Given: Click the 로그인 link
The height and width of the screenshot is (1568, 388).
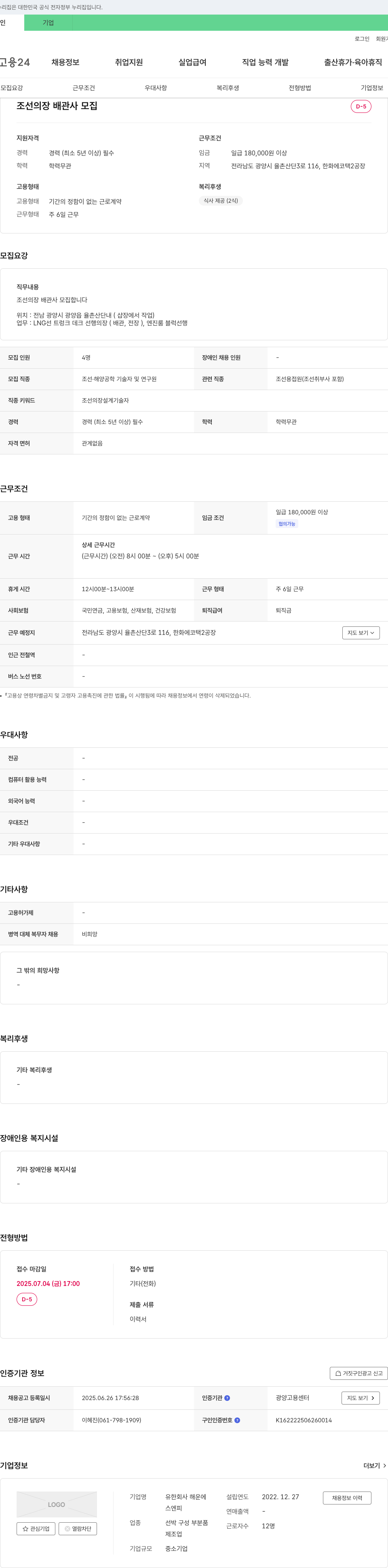Looking at the screenshot, I should (362, 39).
